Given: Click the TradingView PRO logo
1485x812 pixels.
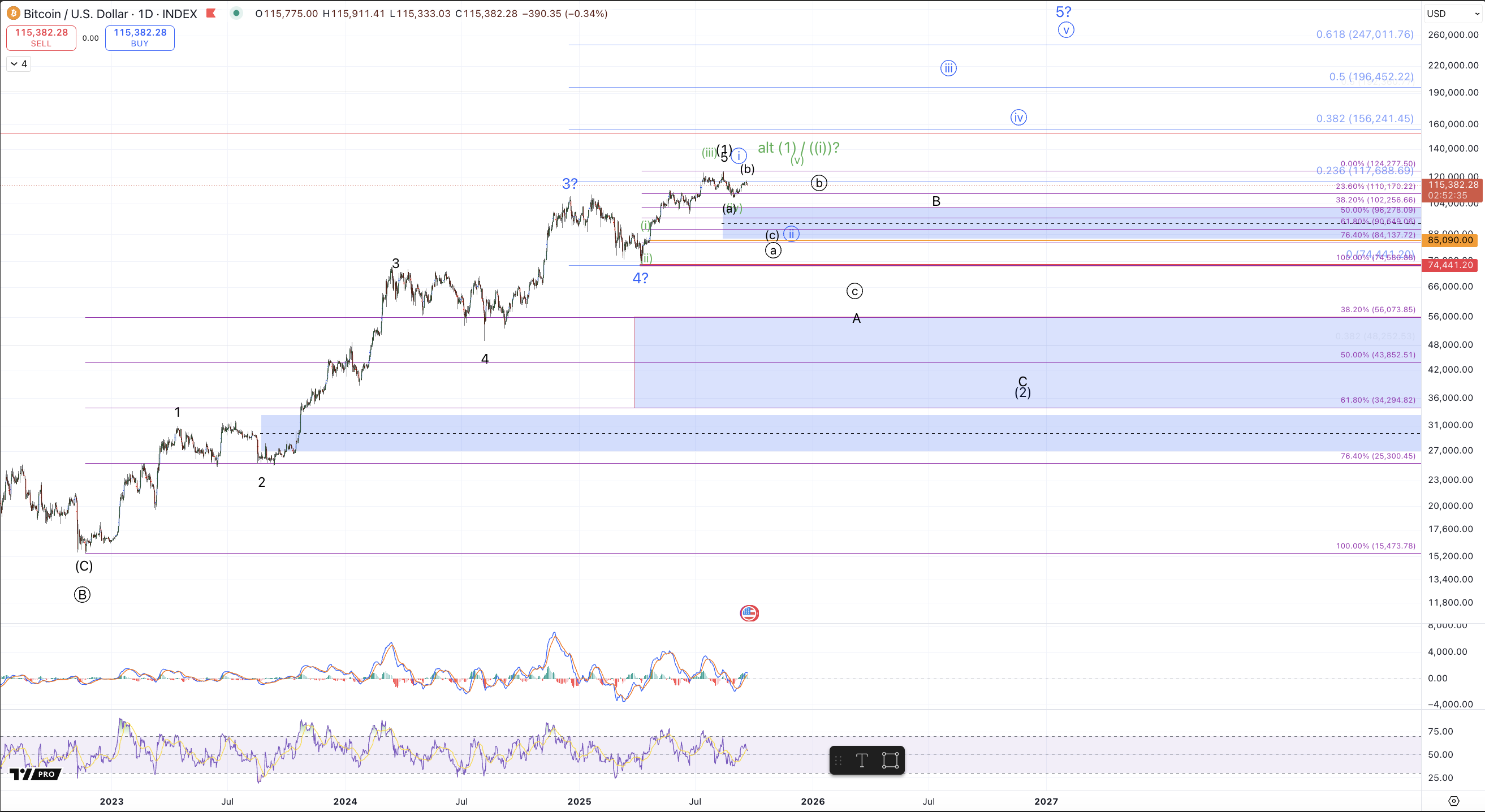Looking at the screenshot, I should click(x=36, y=774).
